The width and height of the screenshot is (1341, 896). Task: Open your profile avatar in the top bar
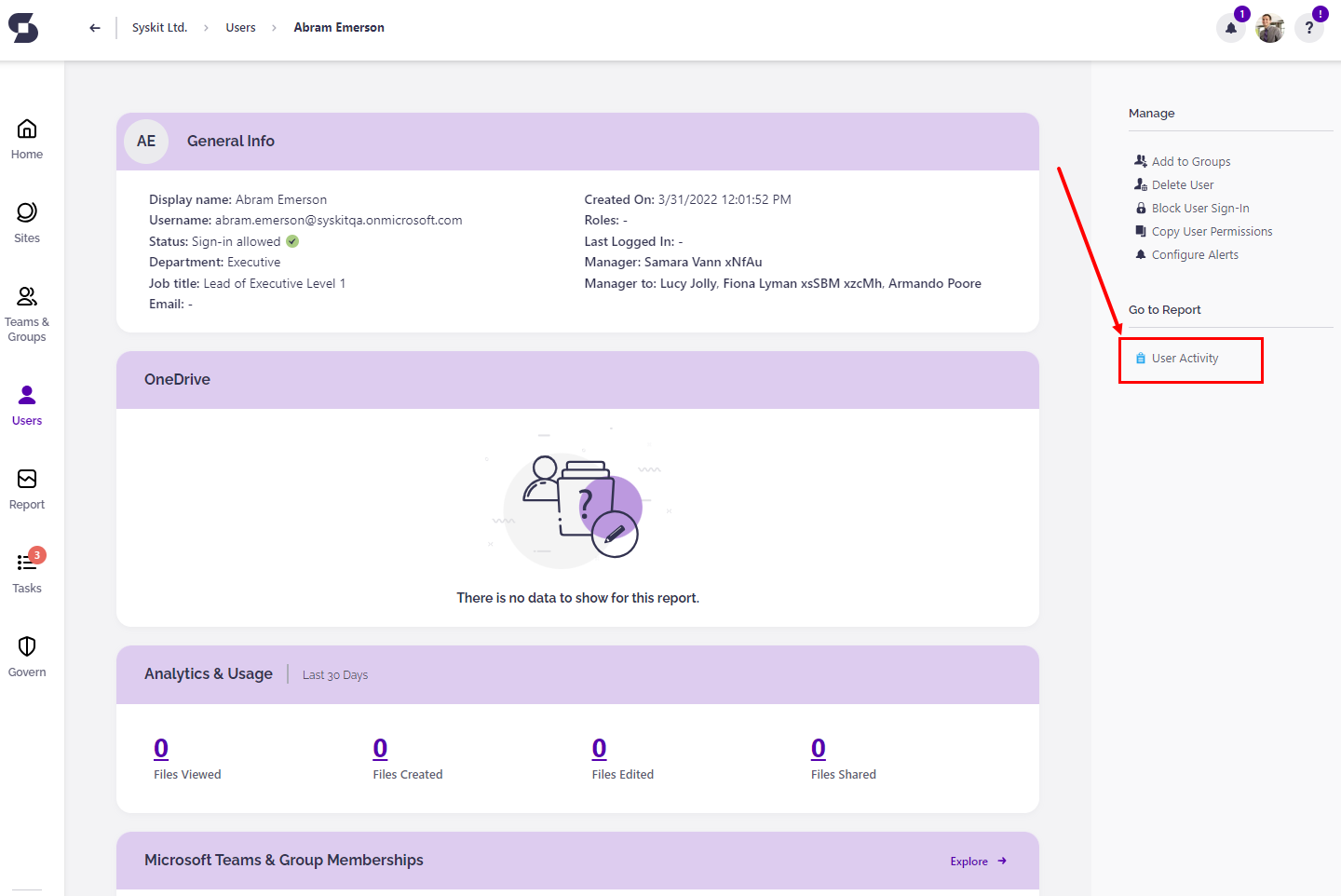1269,27
